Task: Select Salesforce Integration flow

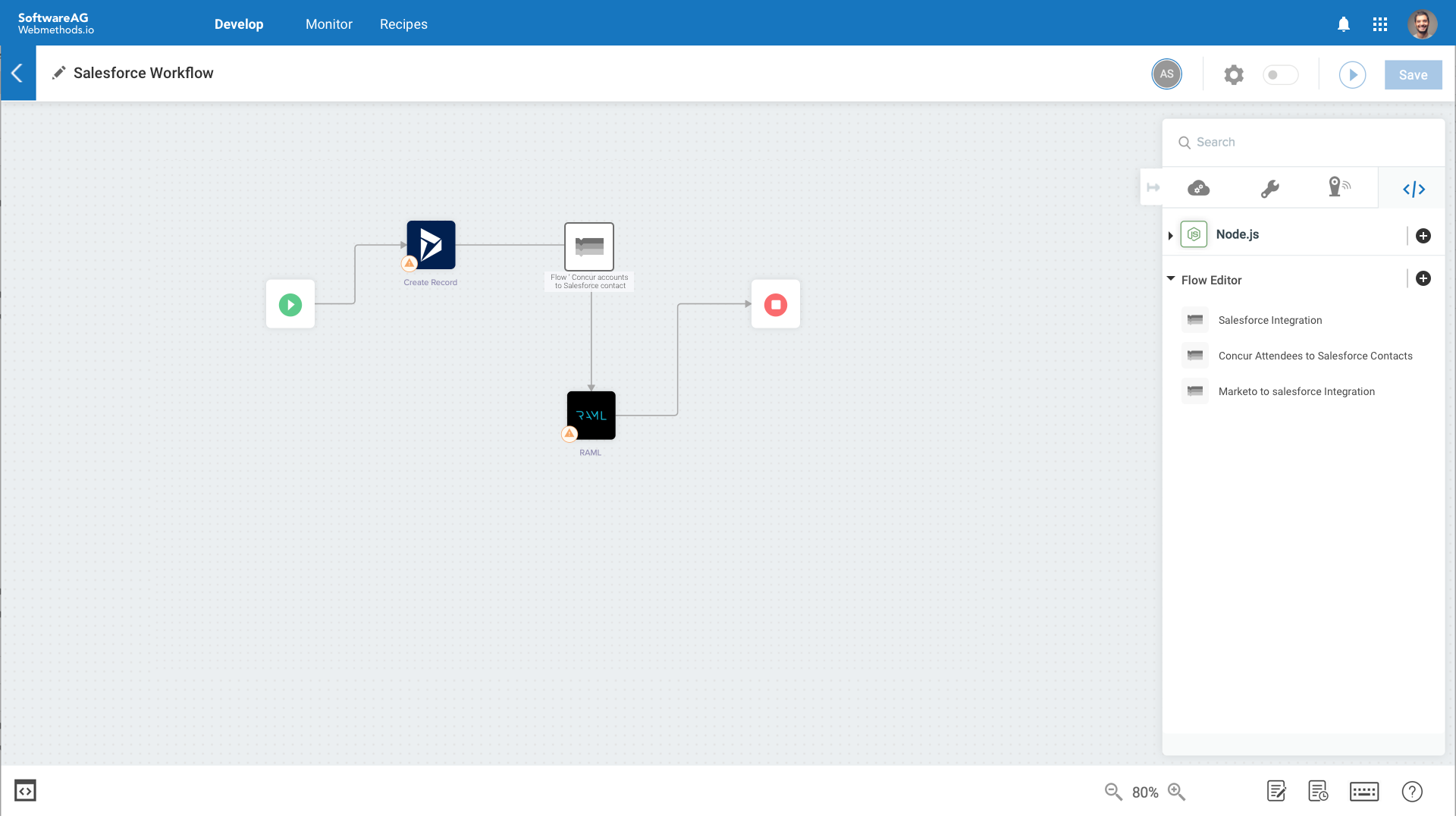Action: click(1270, 320)
